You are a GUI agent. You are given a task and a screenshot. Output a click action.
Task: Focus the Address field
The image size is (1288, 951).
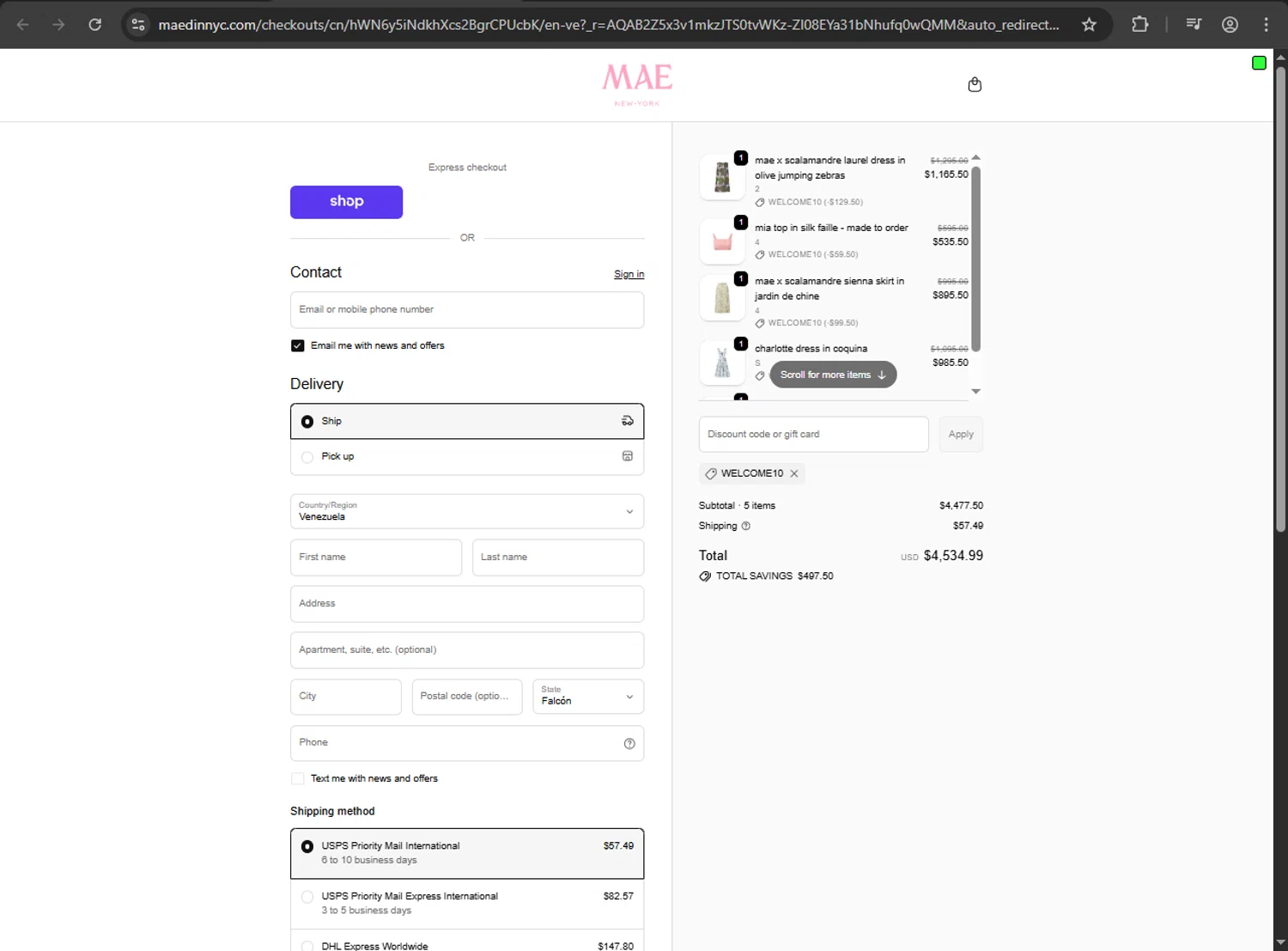click(467, 604)
